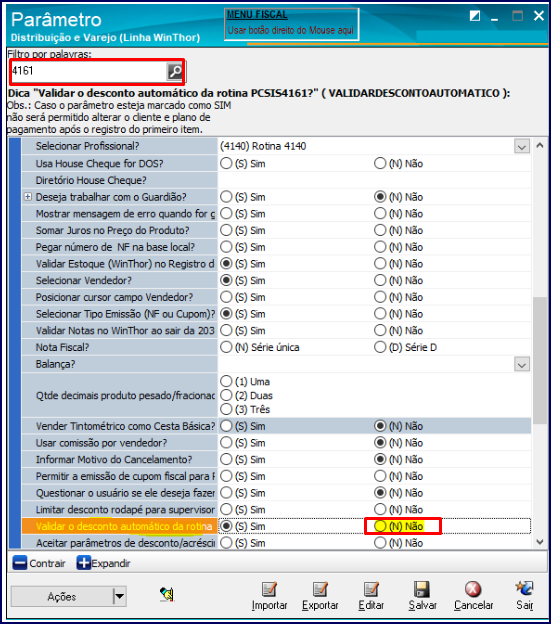
Task: Select (D) Série D for Nota Fiscal
Action: tap(380, 347)
